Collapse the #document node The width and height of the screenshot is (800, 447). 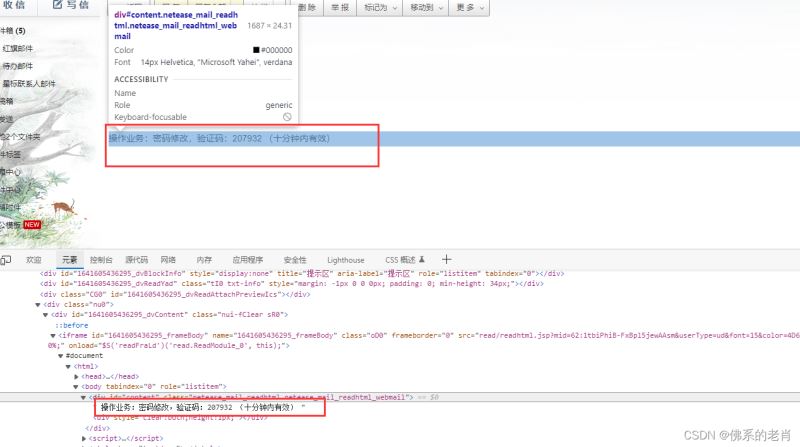[60, 356]
